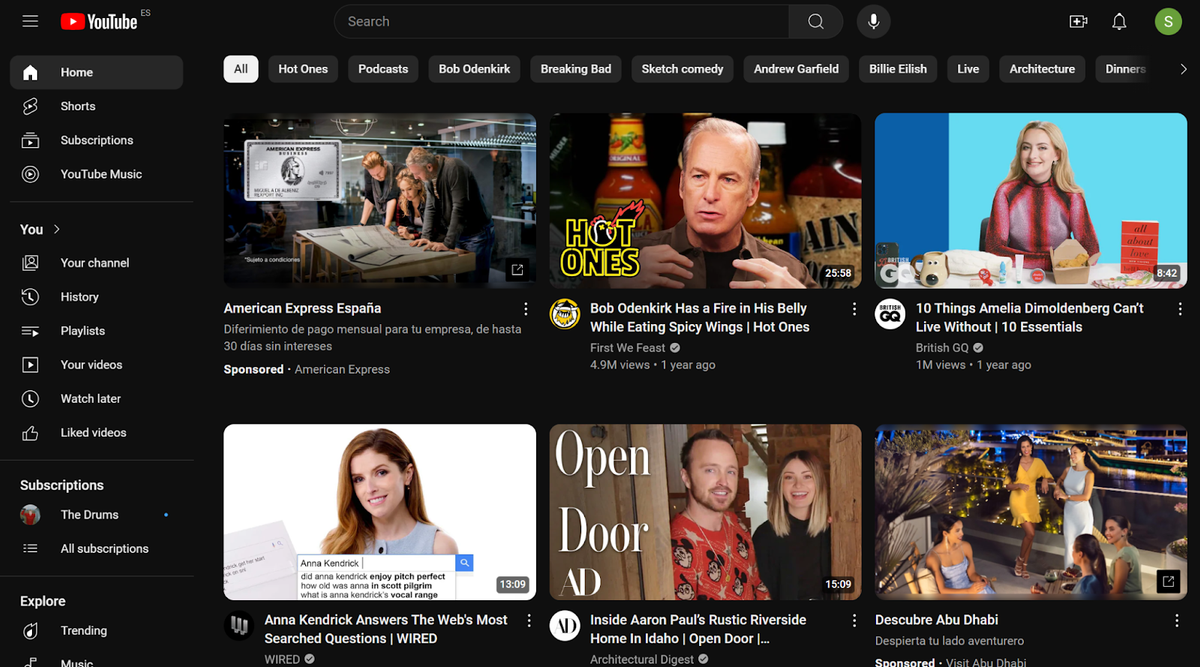1200x667 pixels.
Task: Click into the Search input field
Action: click(561, 21)
